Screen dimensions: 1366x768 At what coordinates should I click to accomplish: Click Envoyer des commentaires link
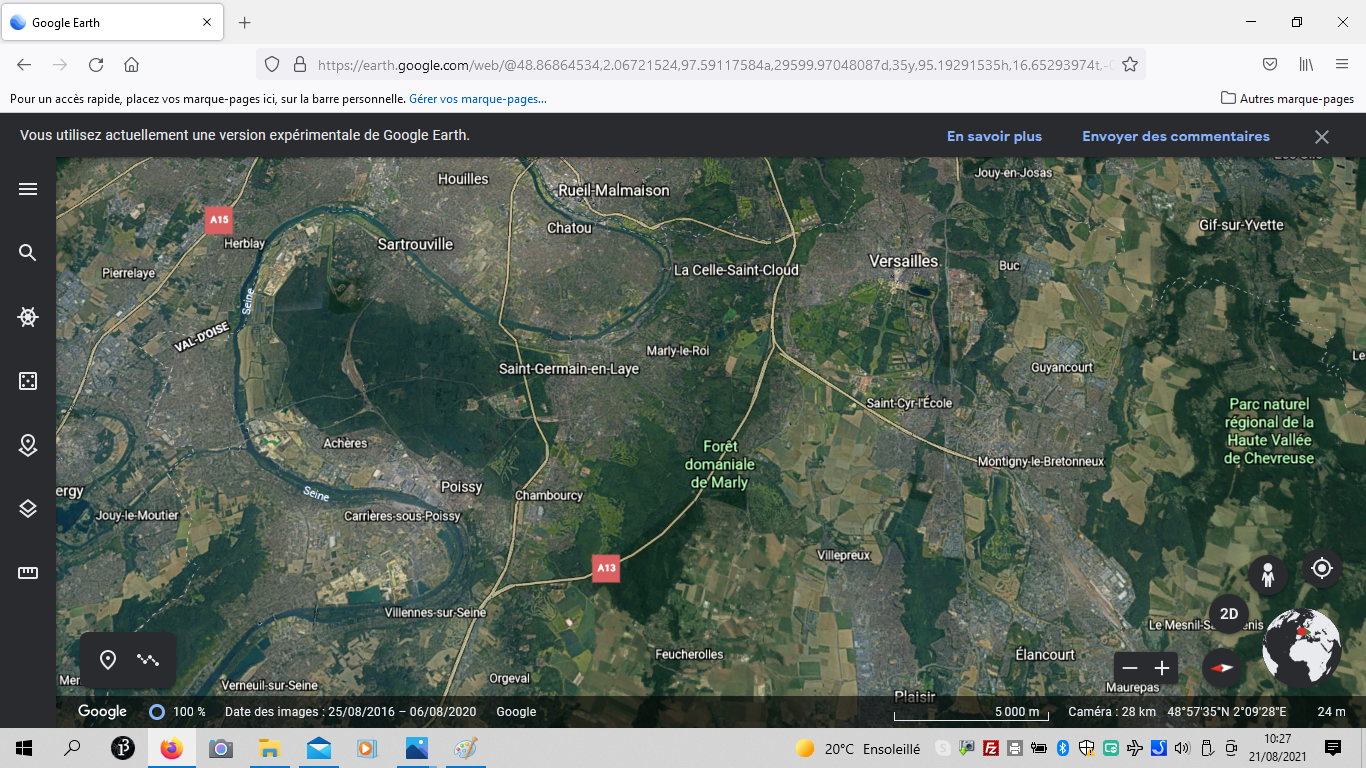coord(1175,137)
